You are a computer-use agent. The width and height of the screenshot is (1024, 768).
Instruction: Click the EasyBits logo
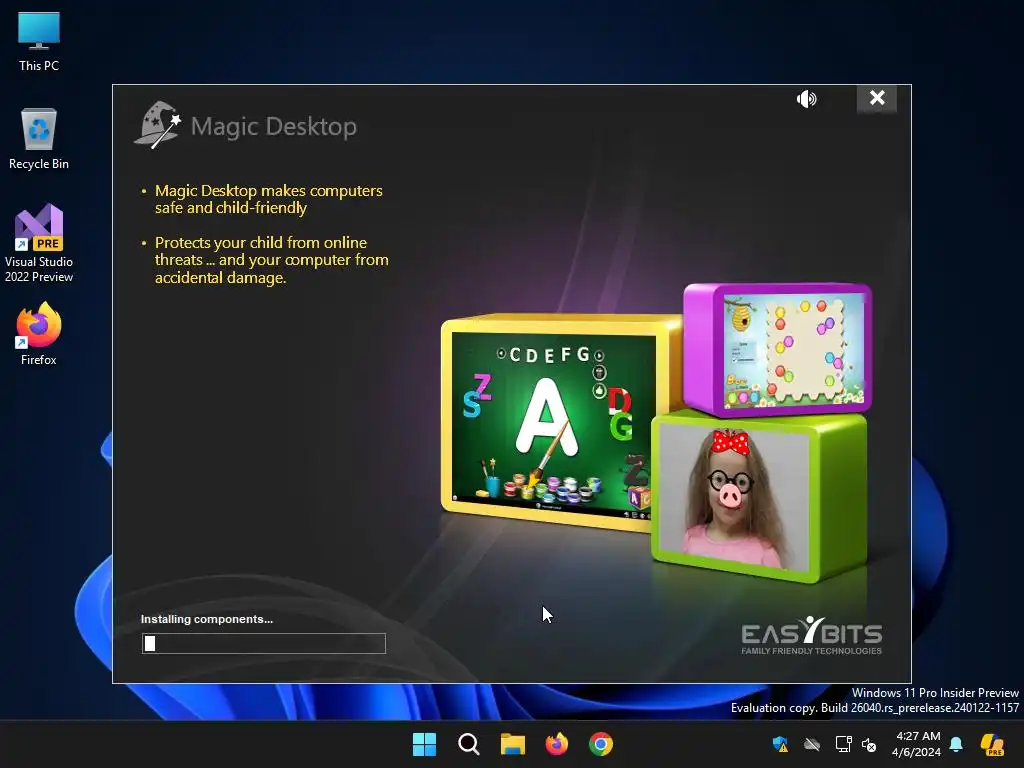point(812,635)
